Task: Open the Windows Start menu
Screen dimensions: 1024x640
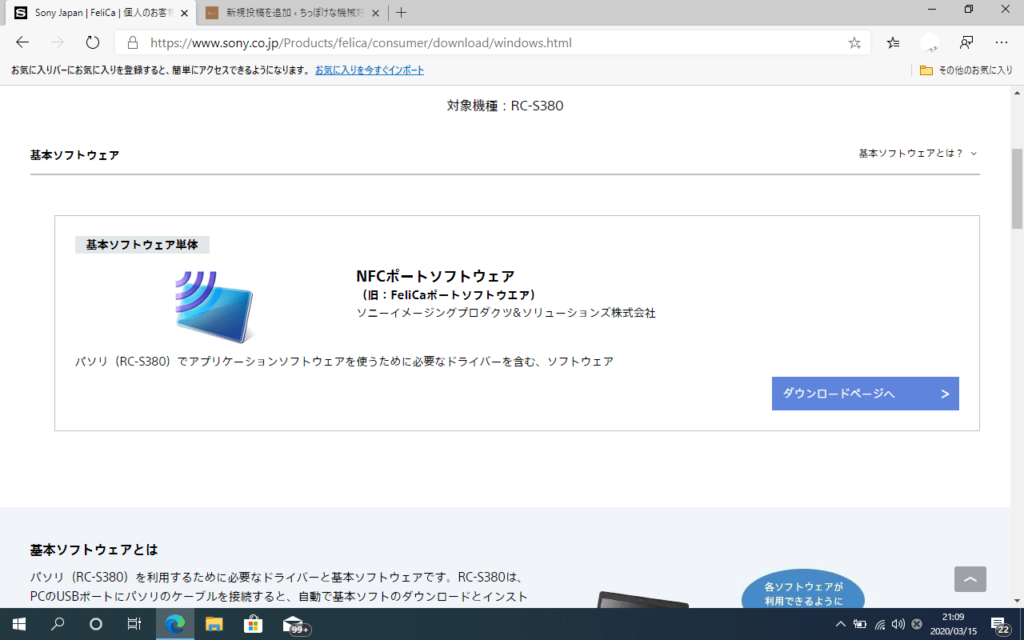Action: pyautogui.click(x=19, y=624)
